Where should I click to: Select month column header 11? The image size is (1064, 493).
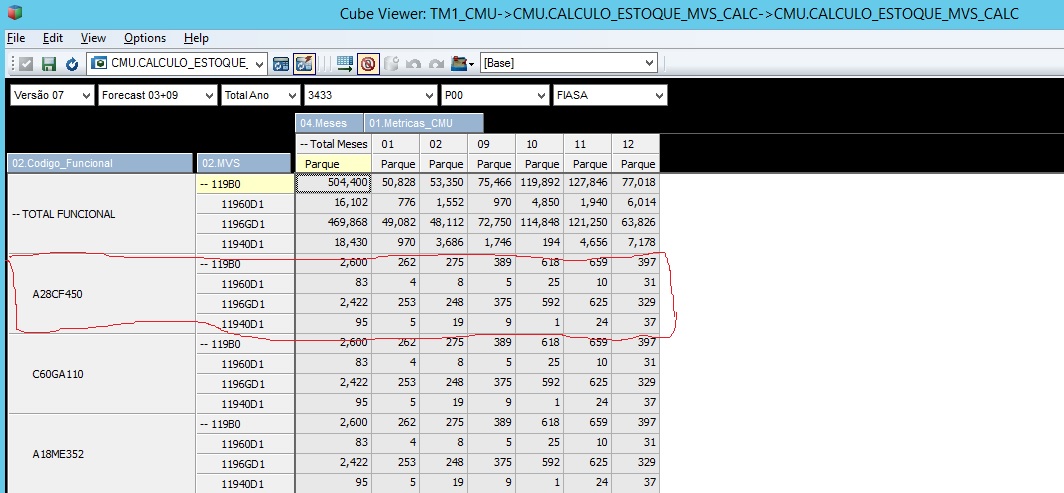point(588,144)
